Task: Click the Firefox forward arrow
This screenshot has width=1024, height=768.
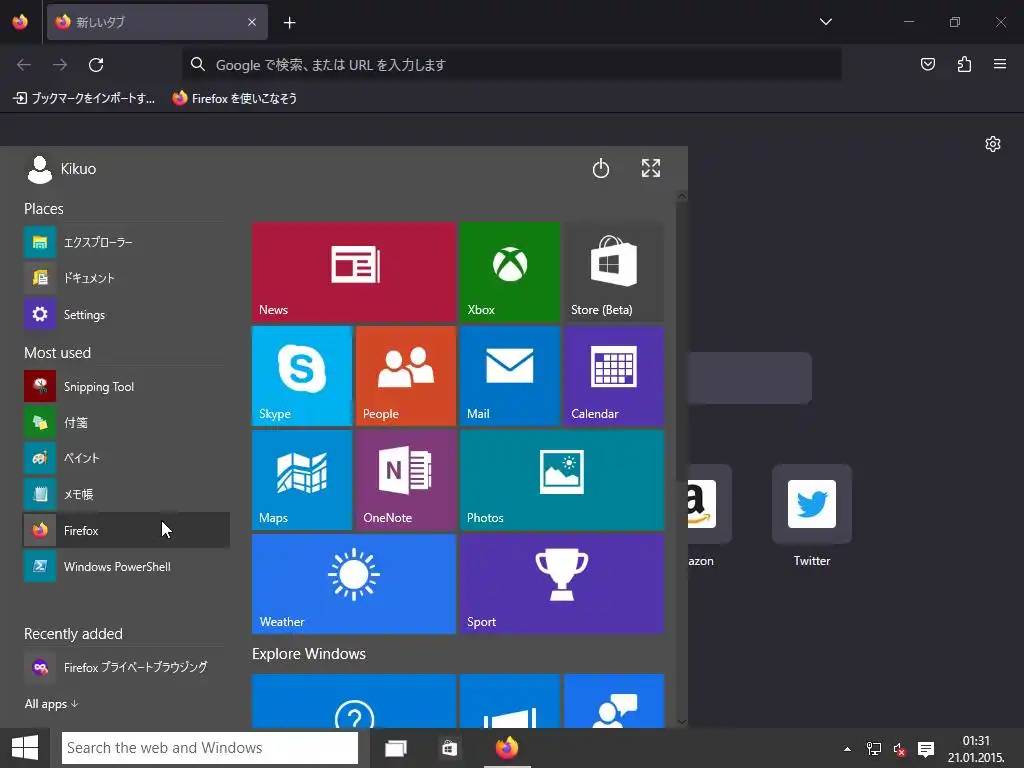Action: point(60,65)
